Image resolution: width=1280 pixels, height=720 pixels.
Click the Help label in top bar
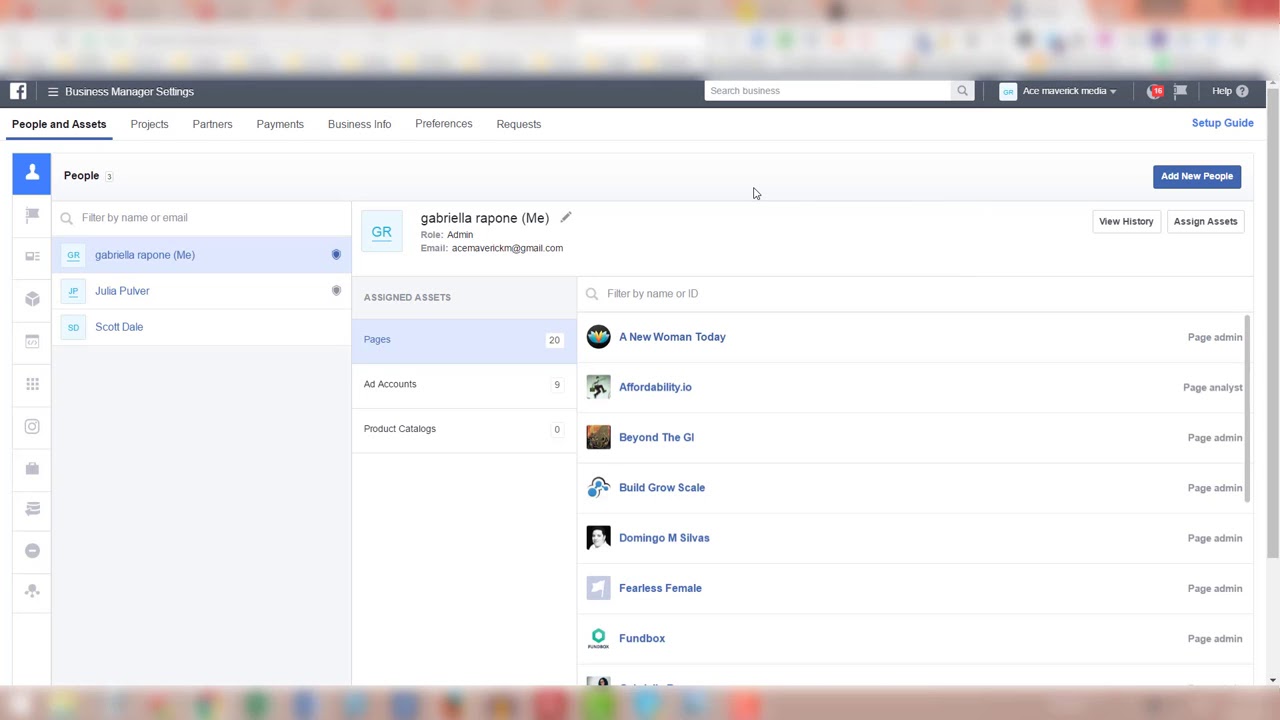pyautogui.click(x=1222, y=91)
